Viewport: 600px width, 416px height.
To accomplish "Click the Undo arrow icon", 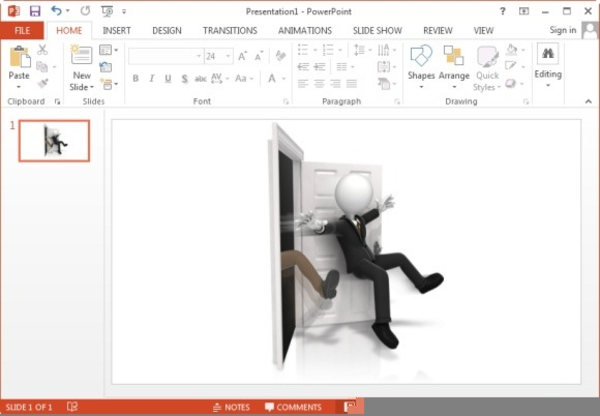I will tap(56, 11).
